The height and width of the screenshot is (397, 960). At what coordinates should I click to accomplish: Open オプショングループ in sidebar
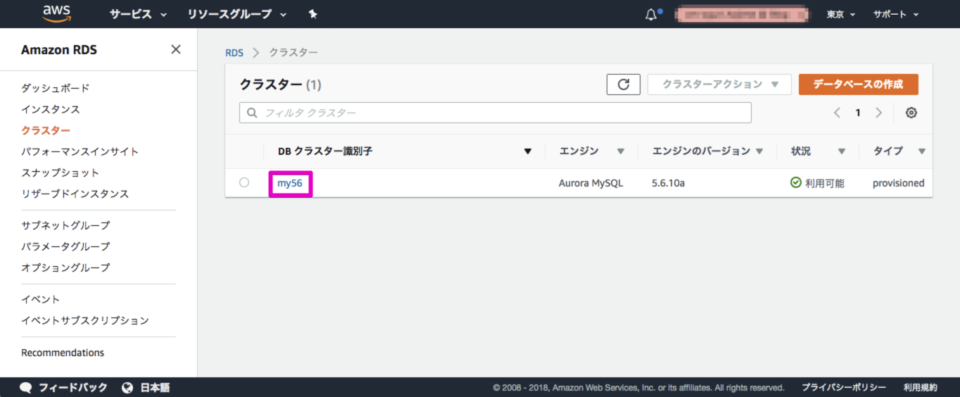point(65,268)
